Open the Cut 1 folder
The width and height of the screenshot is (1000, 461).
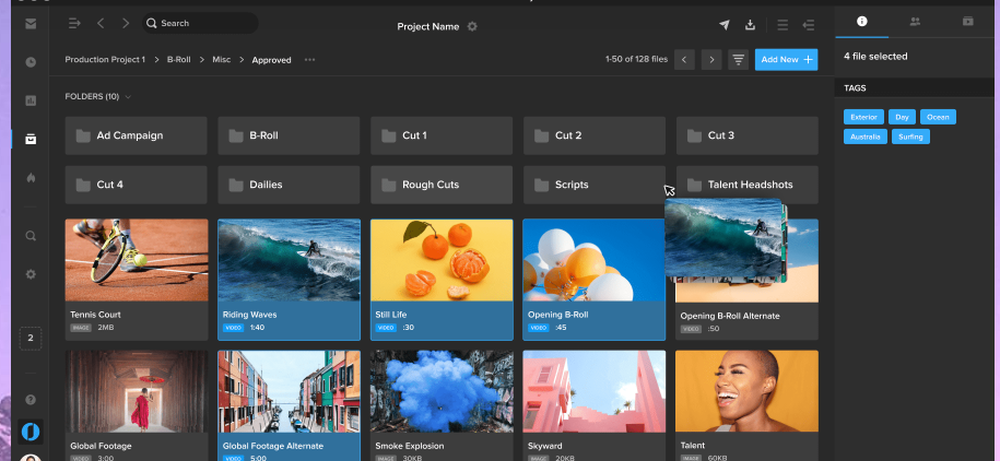[x=441, y=135]
